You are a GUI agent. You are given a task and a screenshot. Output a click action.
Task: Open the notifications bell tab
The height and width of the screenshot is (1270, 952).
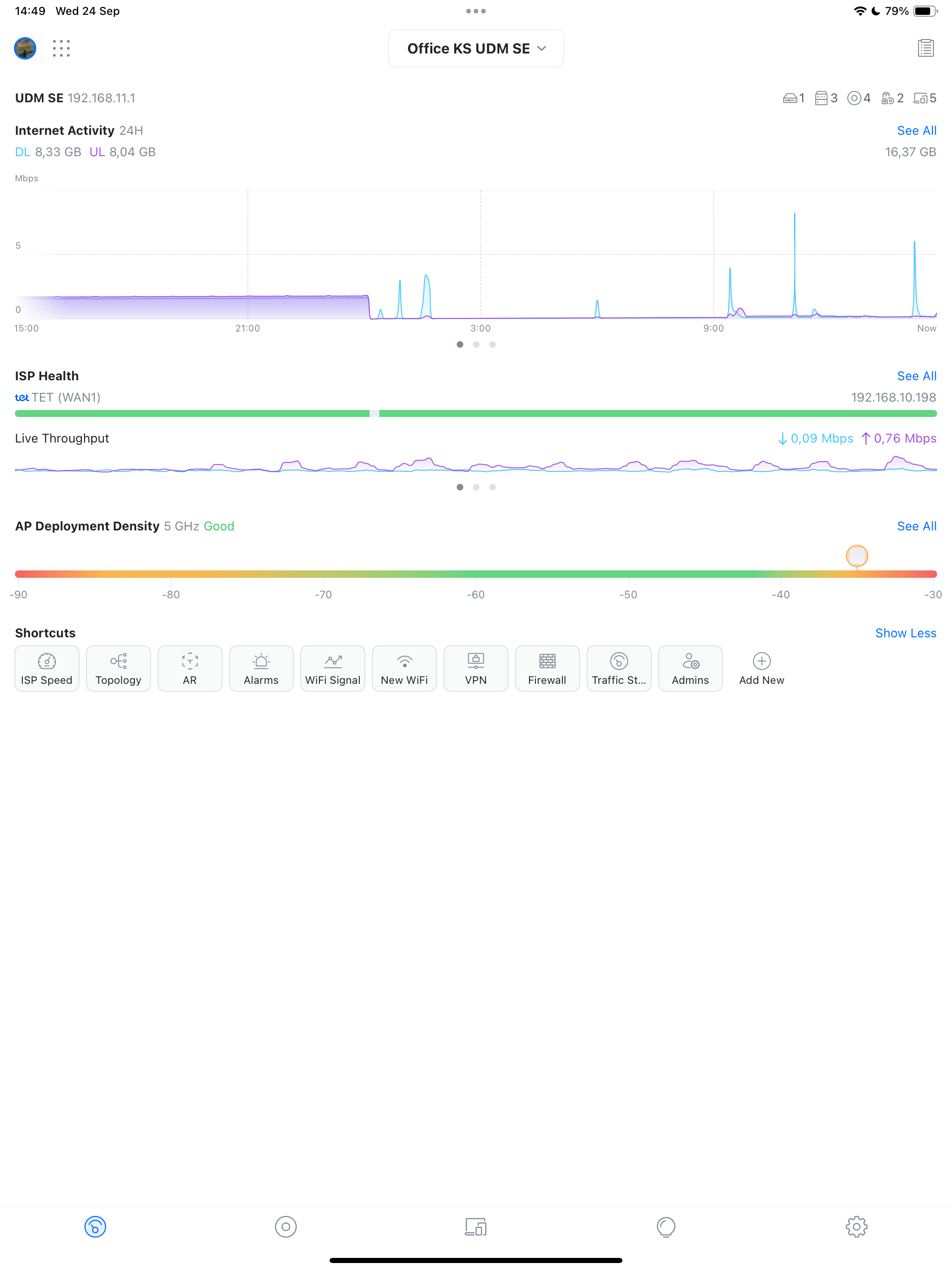click(666, 1227)
